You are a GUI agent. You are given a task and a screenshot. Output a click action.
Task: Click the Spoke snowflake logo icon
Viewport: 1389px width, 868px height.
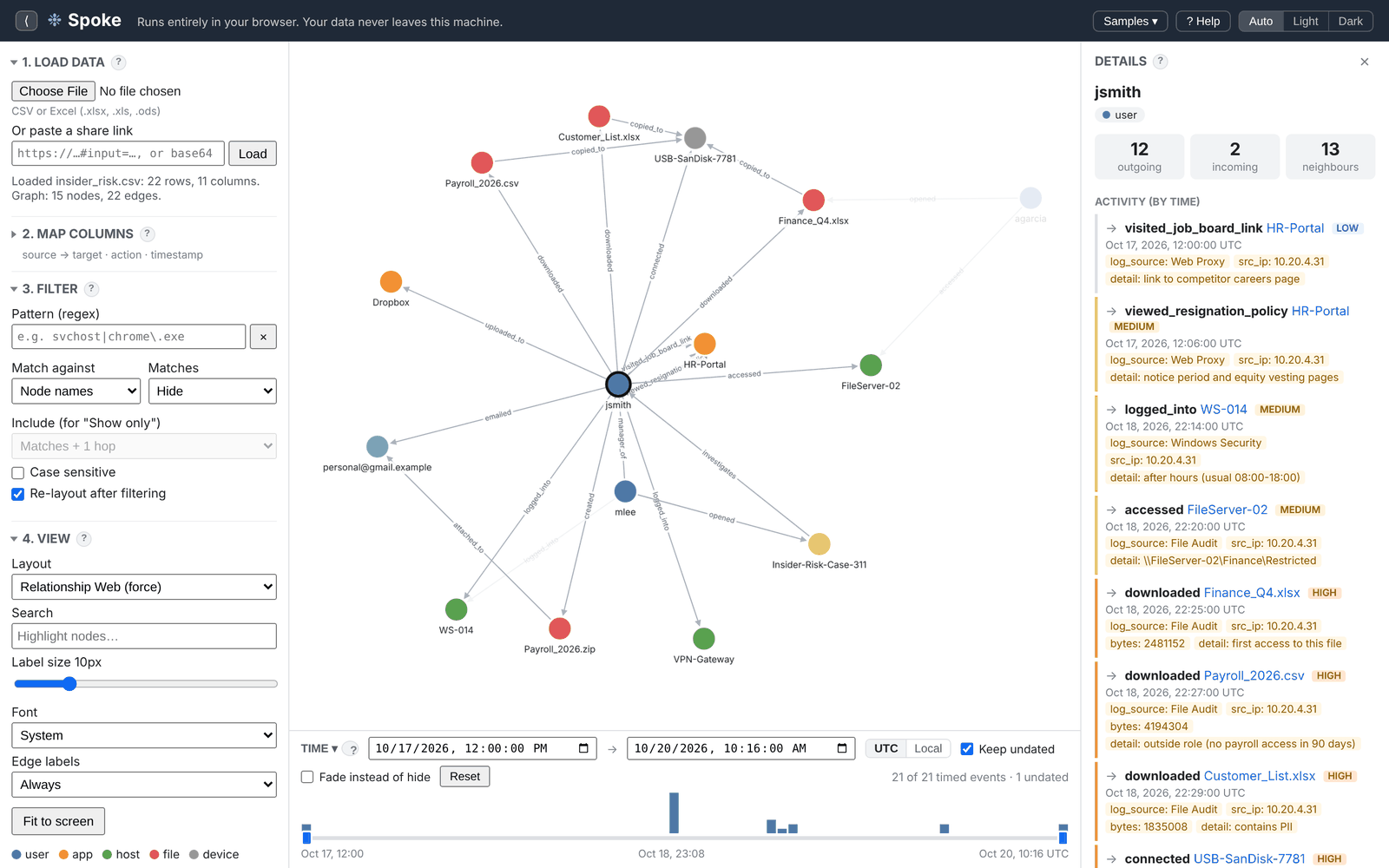pyautogui.click(x=55, y=20)
